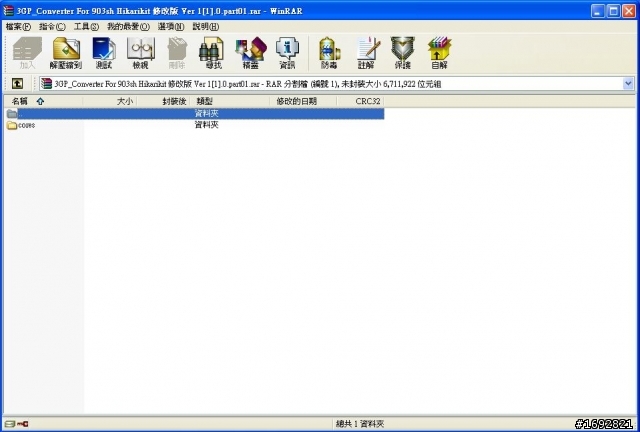The height and width of the screenshot is (432, 640).
Task: Launch the Wizard (精靈) icon
Action: point(250,53)
